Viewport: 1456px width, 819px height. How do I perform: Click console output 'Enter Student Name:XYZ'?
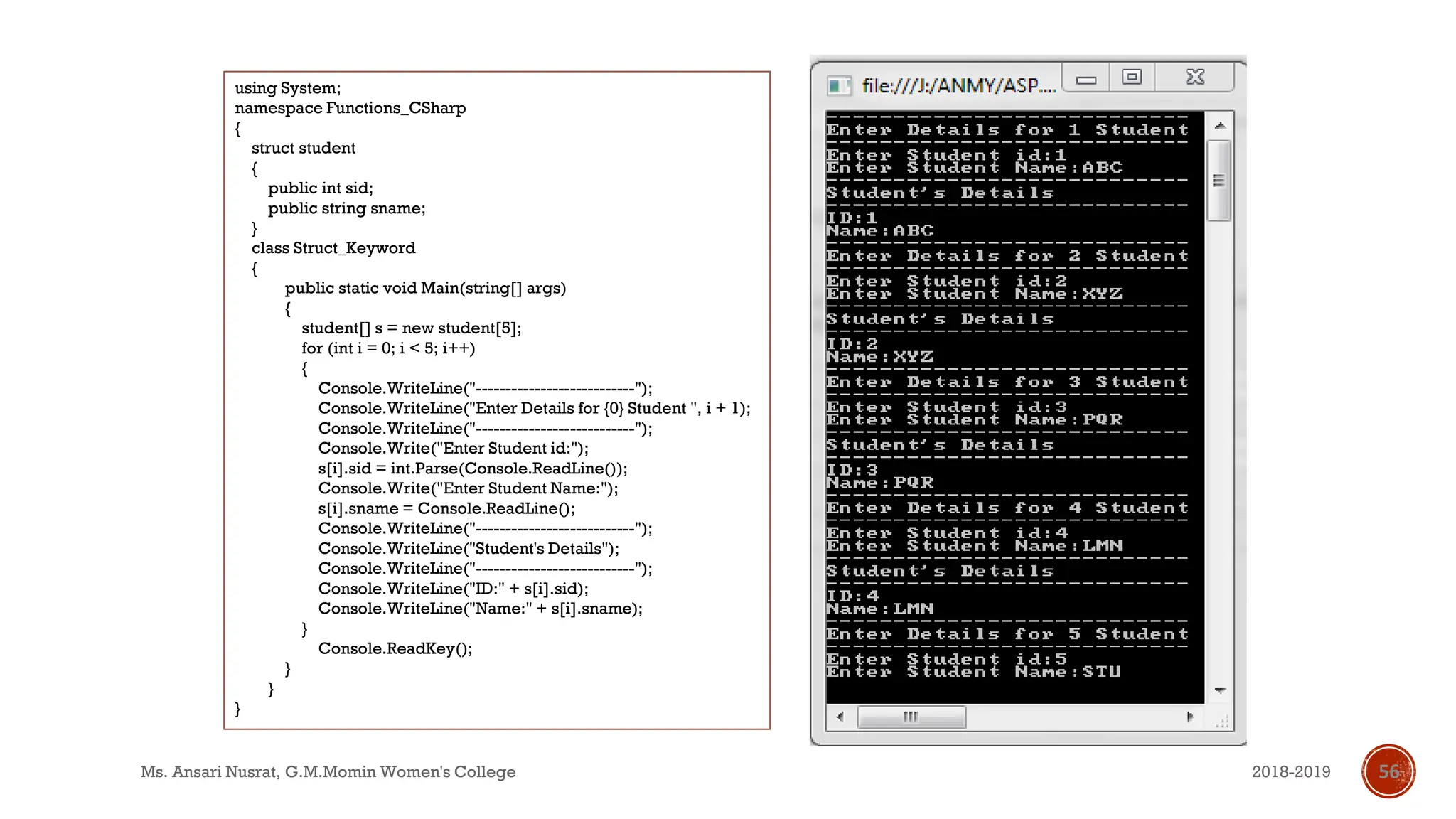click(x=975, y=294)
